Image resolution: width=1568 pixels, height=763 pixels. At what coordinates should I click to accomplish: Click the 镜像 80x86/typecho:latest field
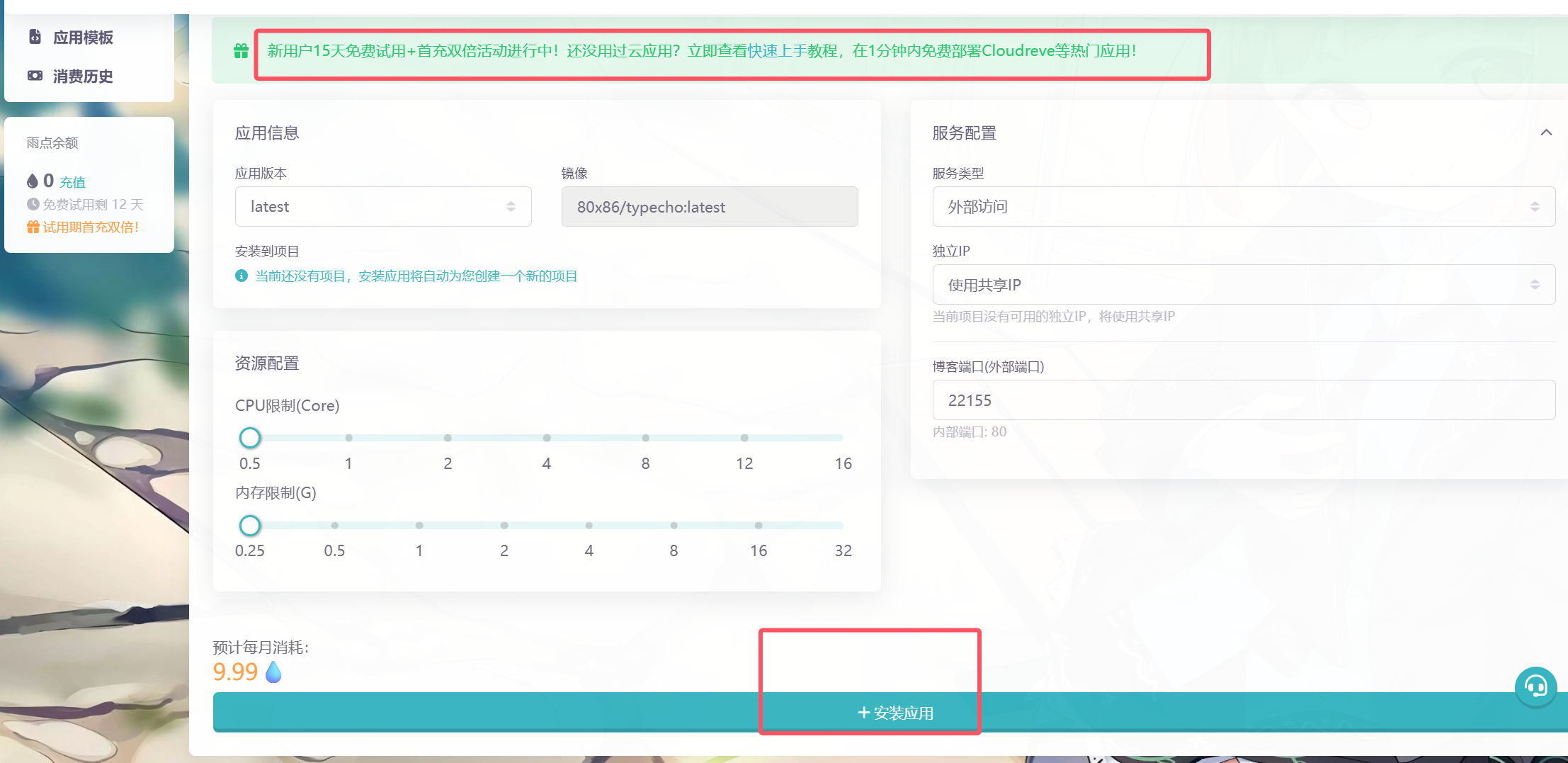point(710,206)
